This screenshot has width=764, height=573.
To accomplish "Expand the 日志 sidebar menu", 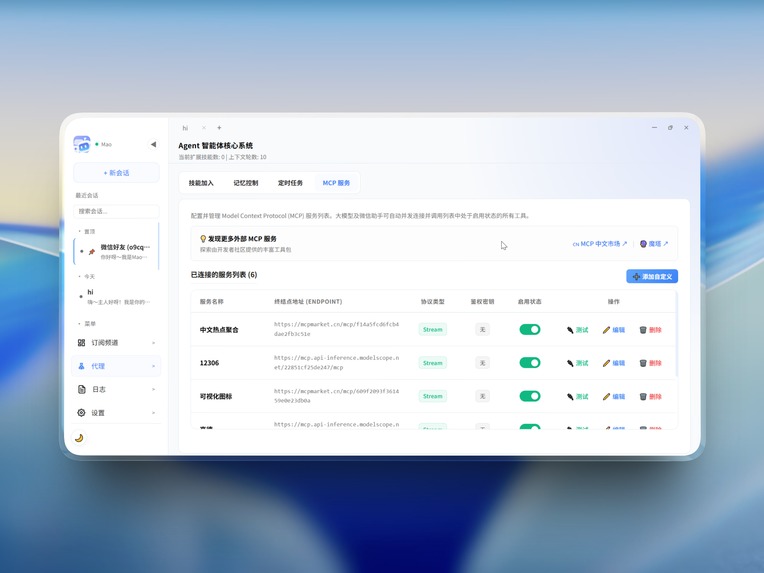I will [x=116, y=389].
